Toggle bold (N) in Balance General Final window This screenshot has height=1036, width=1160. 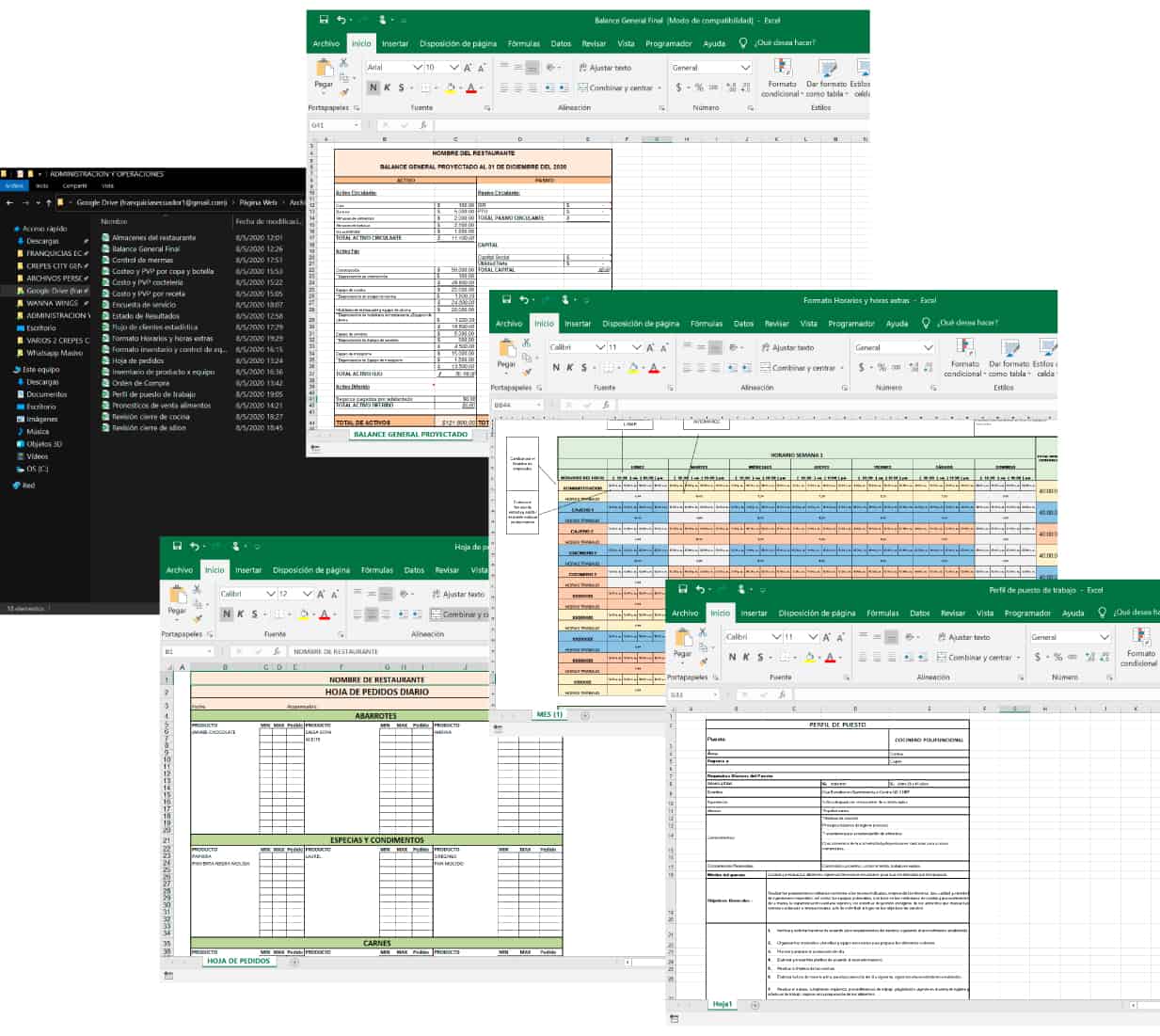pos(373,88)
